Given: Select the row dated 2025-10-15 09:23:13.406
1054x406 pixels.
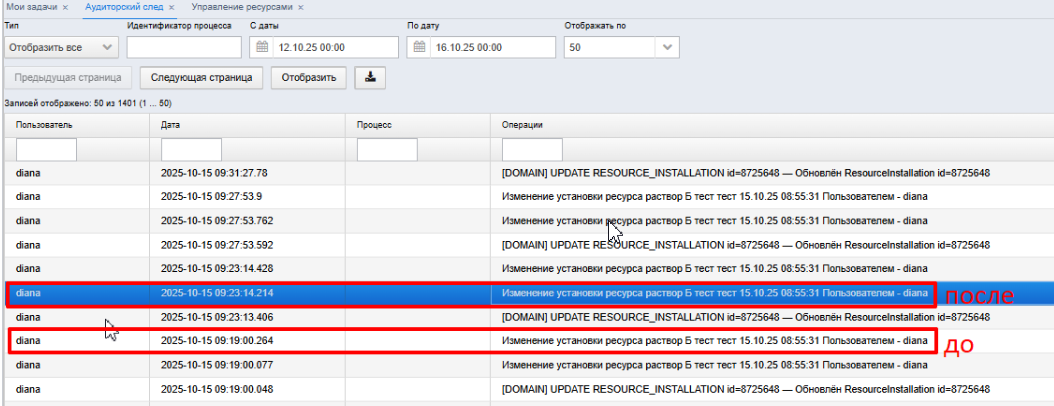Looking at the screenshot, I should click(x=529, y=316).
